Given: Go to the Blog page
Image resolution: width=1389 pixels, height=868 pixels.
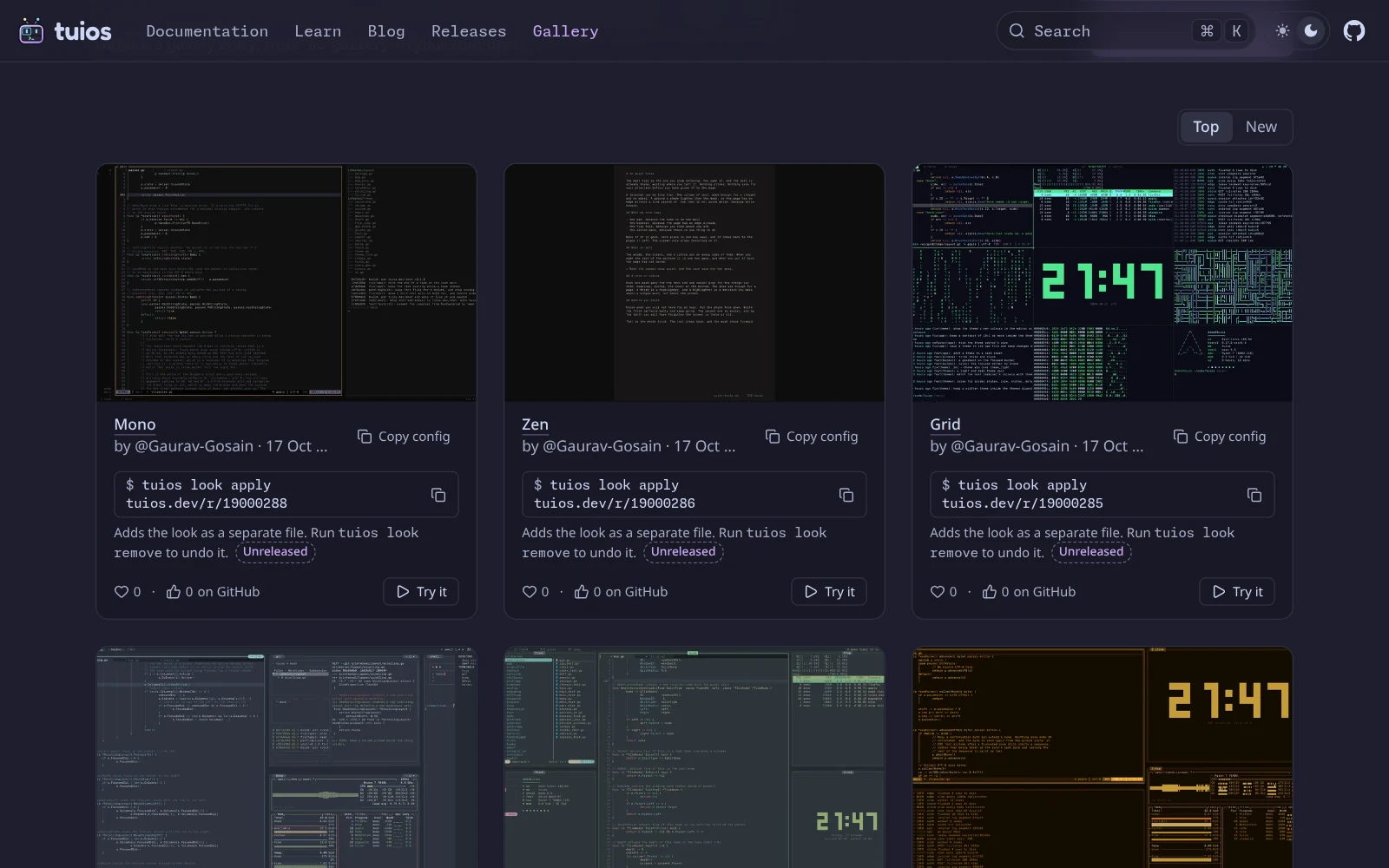Looking at the screenshot, I should click(386, 31).
